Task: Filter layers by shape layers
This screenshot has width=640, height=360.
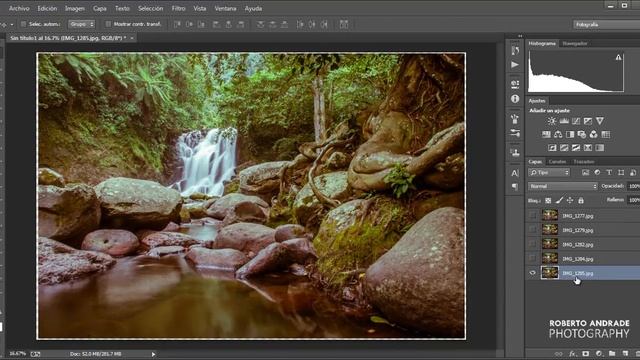Action: 621,173
